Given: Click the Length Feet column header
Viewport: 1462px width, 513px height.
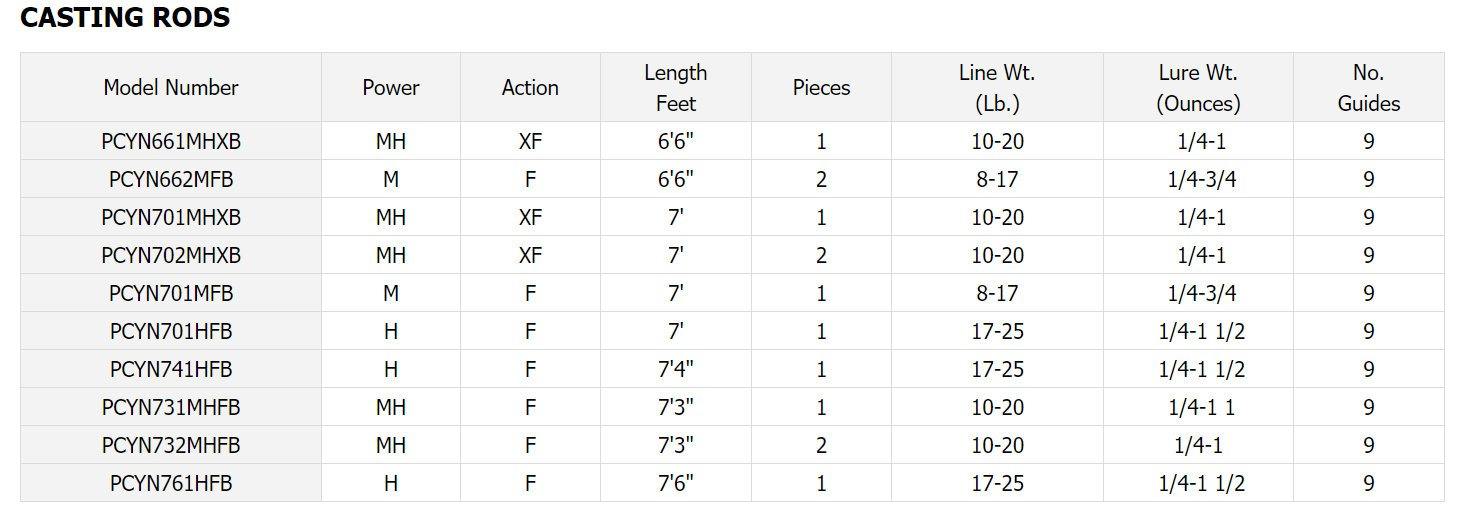Looking at the screenshot, I should (675, 88).
